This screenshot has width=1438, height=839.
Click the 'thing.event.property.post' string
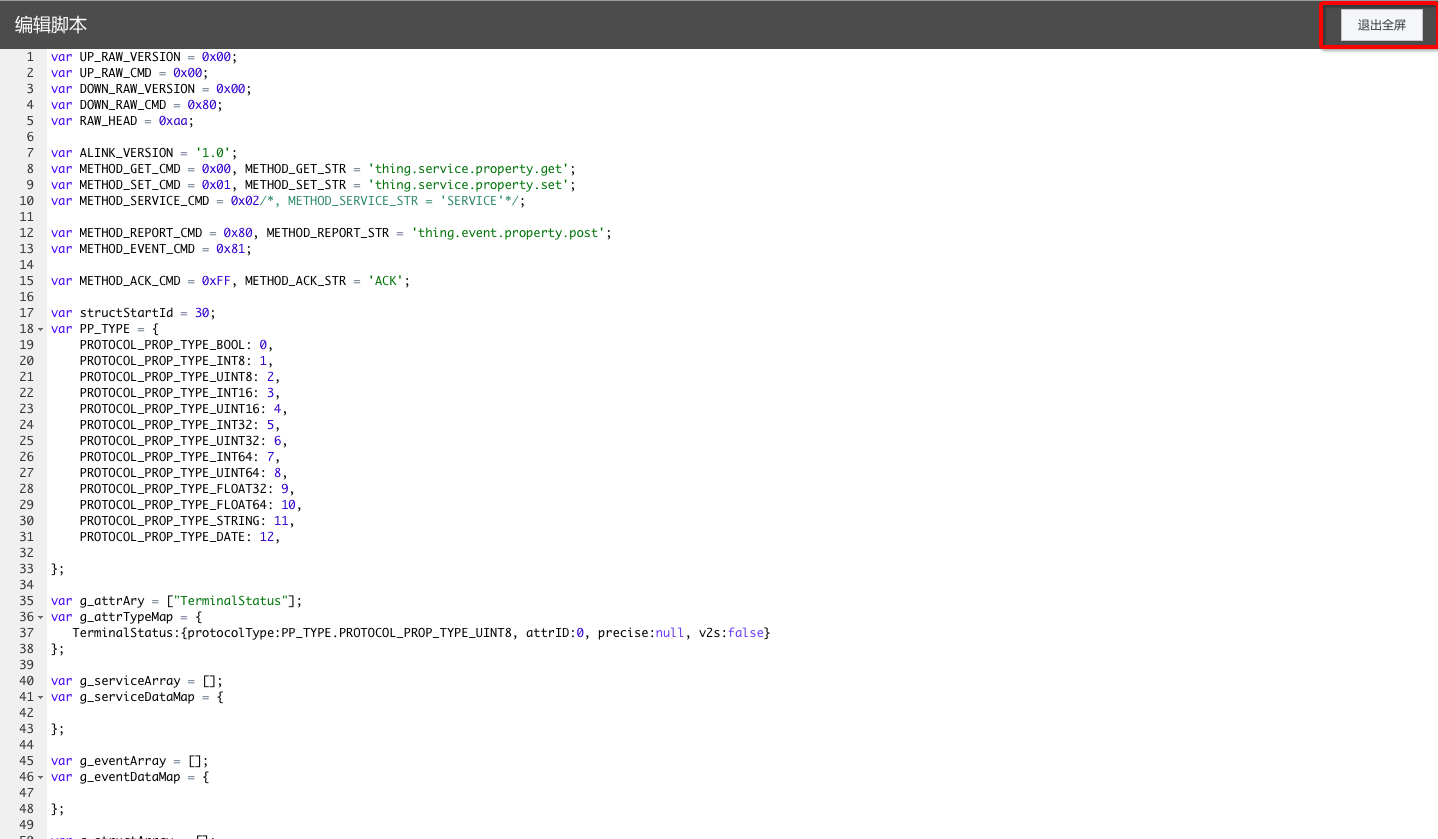(508, 233)
